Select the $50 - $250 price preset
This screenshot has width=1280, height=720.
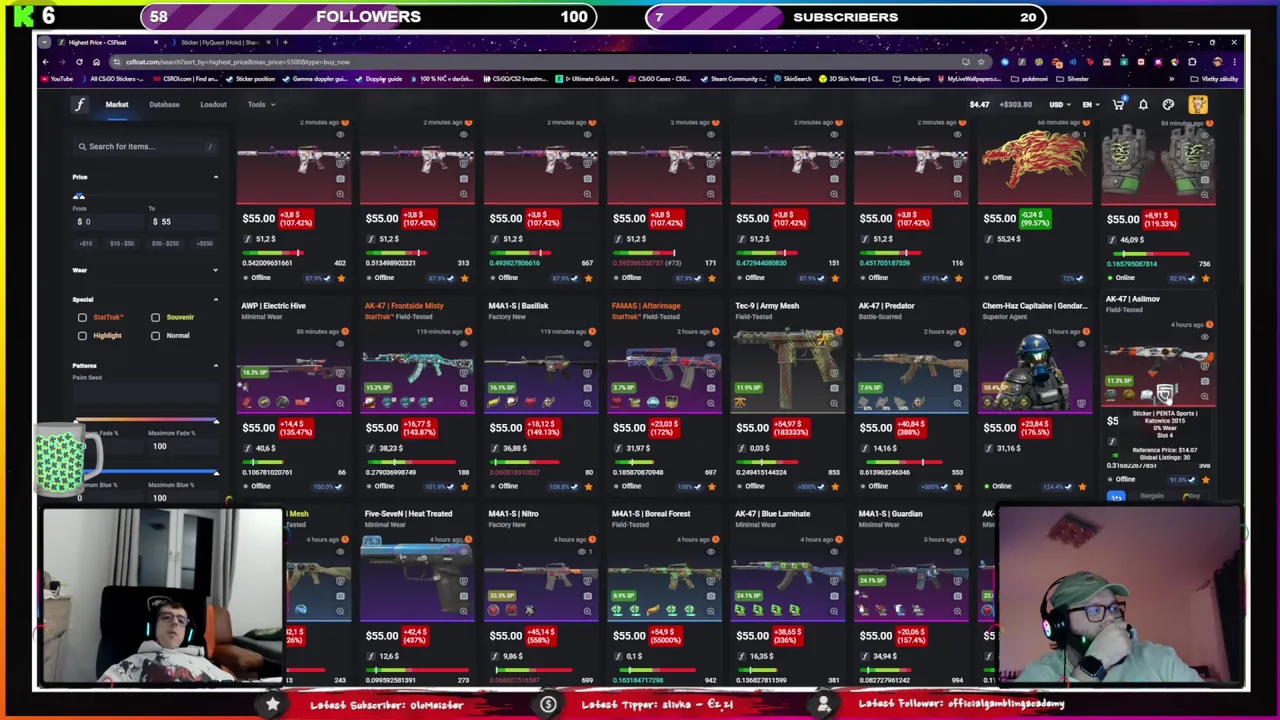coord(165,243)
